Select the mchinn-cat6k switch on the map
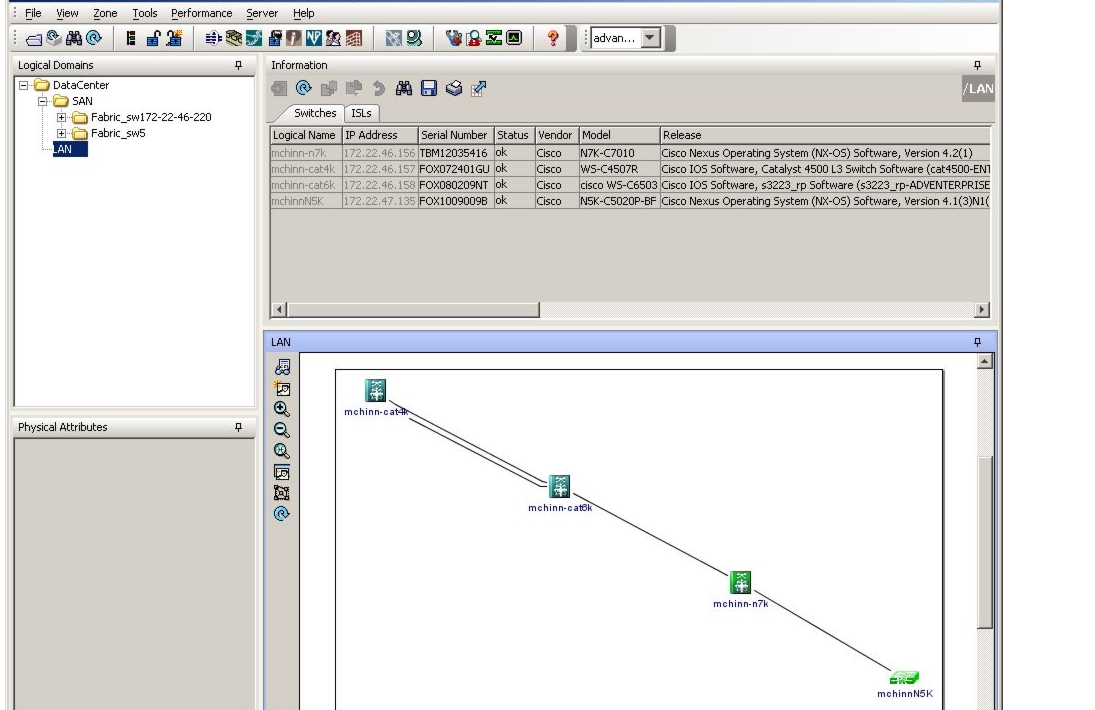Viewport: 1095px width, 710px height. 559,486
